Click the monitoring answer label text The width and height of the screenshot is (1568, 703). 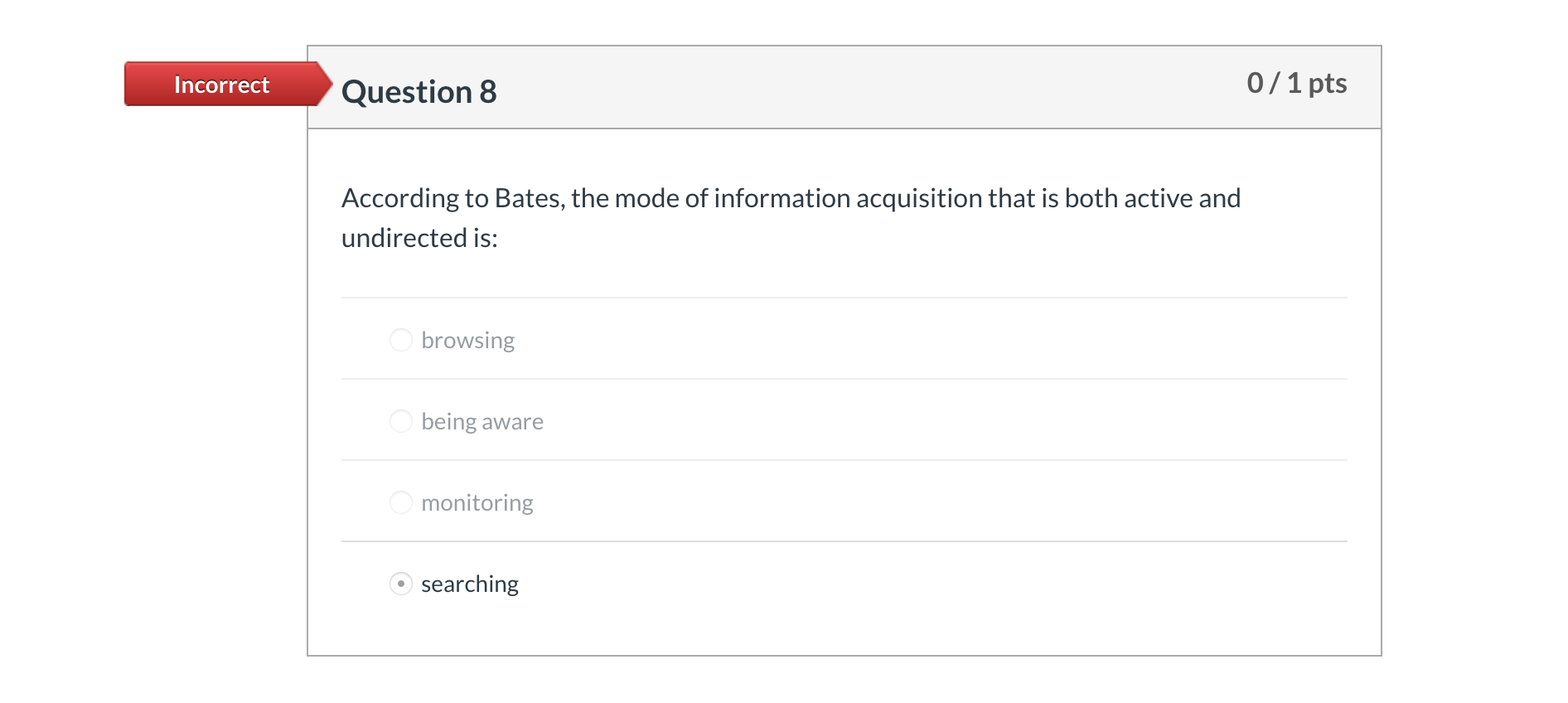point(477,502)
